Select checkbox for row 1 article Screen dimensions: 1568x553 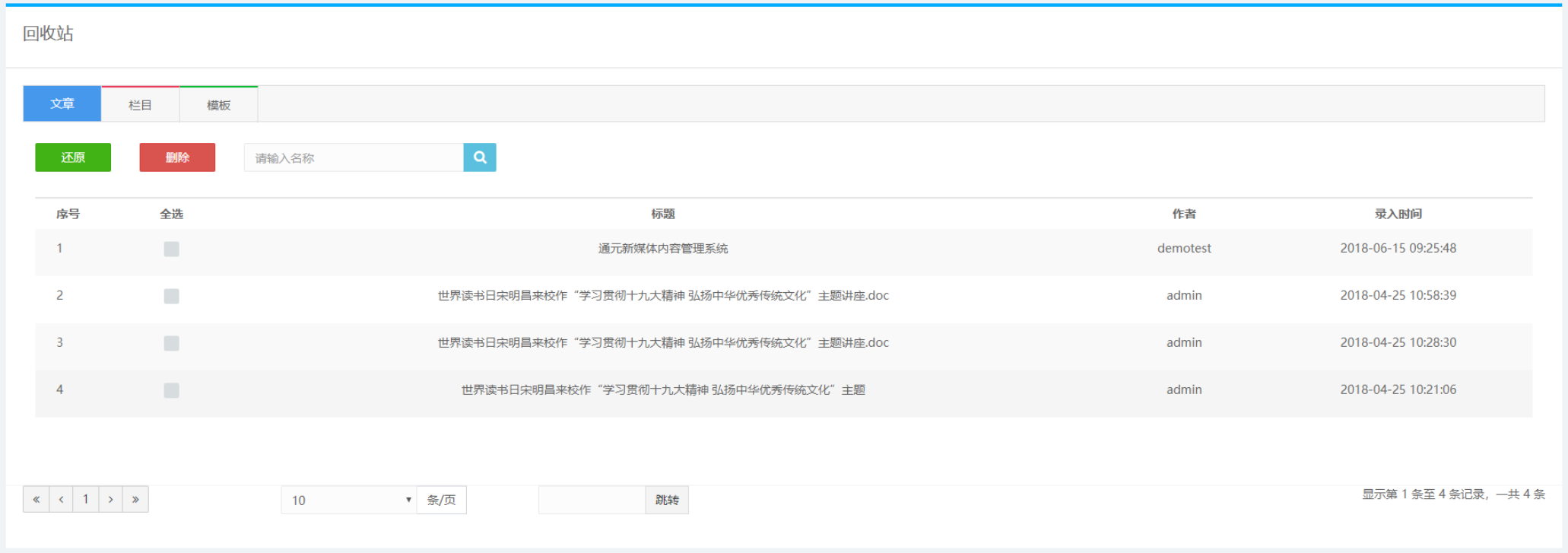[172, 249]
